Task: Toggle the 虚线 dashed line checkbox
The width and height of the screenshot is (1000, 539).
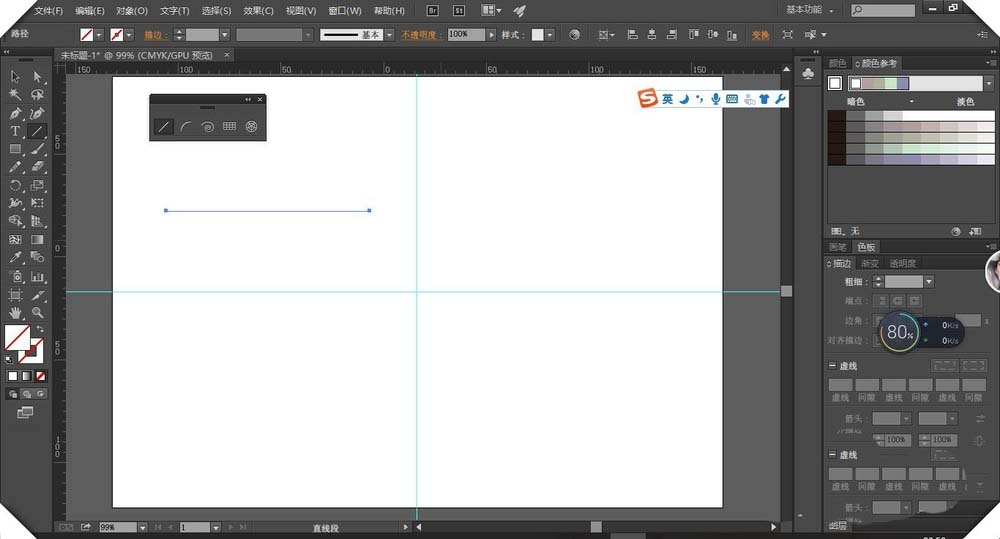Action: click(x=833, y=366)
